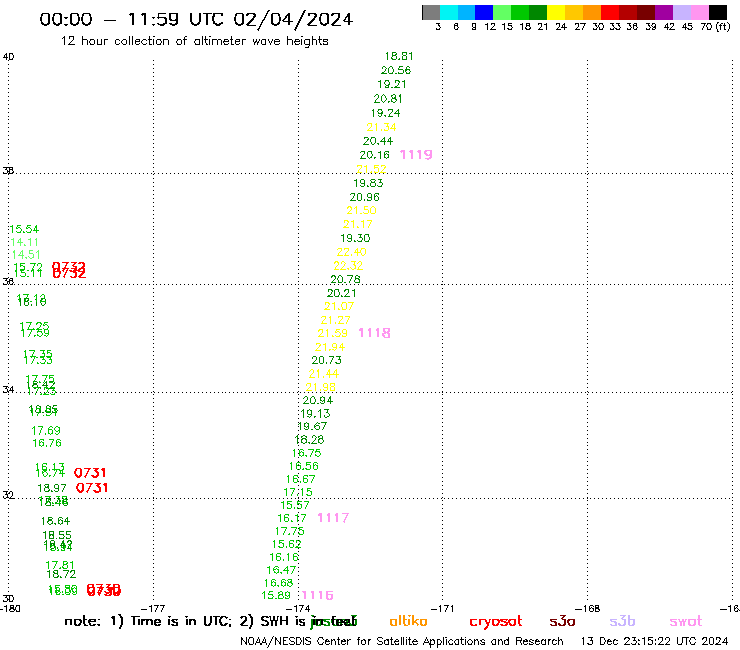Select the light green 14.11 value
Viewport: 740px width, 650px height.
pos(25,242)
